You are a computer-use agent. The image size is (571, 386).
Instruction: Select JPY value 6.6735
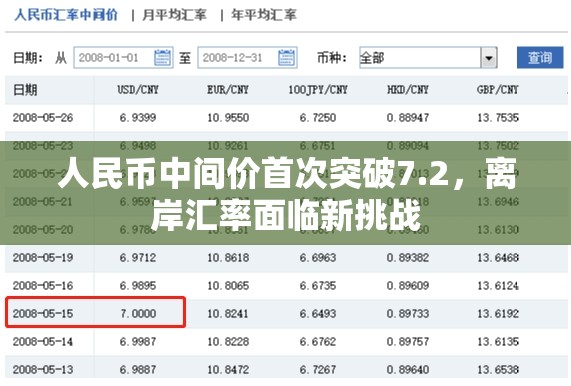click(318, 286)
